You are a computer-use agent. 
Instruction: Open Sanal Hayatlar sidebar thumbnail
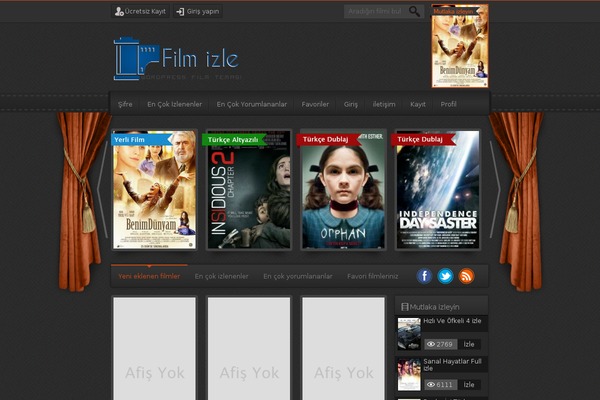click(409, 374)
